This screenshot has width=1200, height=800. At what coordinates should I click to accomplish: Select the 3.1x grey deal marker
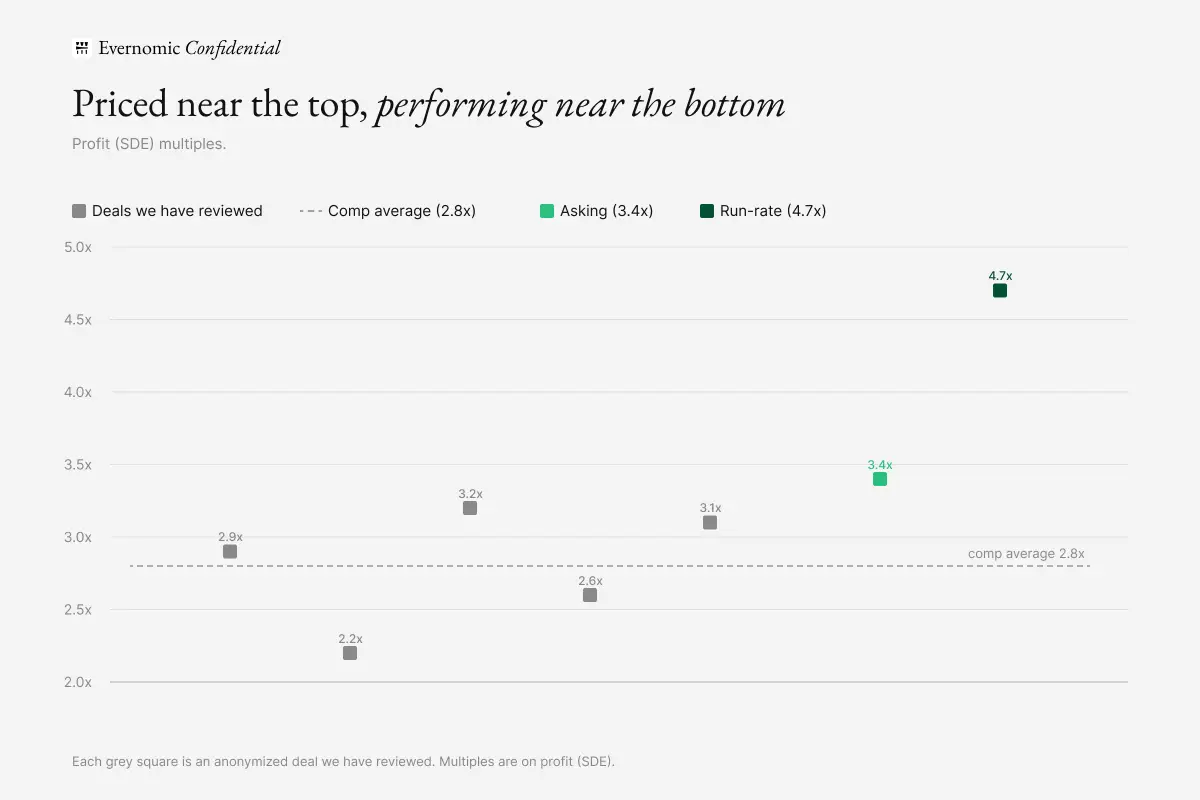(710, 523)
